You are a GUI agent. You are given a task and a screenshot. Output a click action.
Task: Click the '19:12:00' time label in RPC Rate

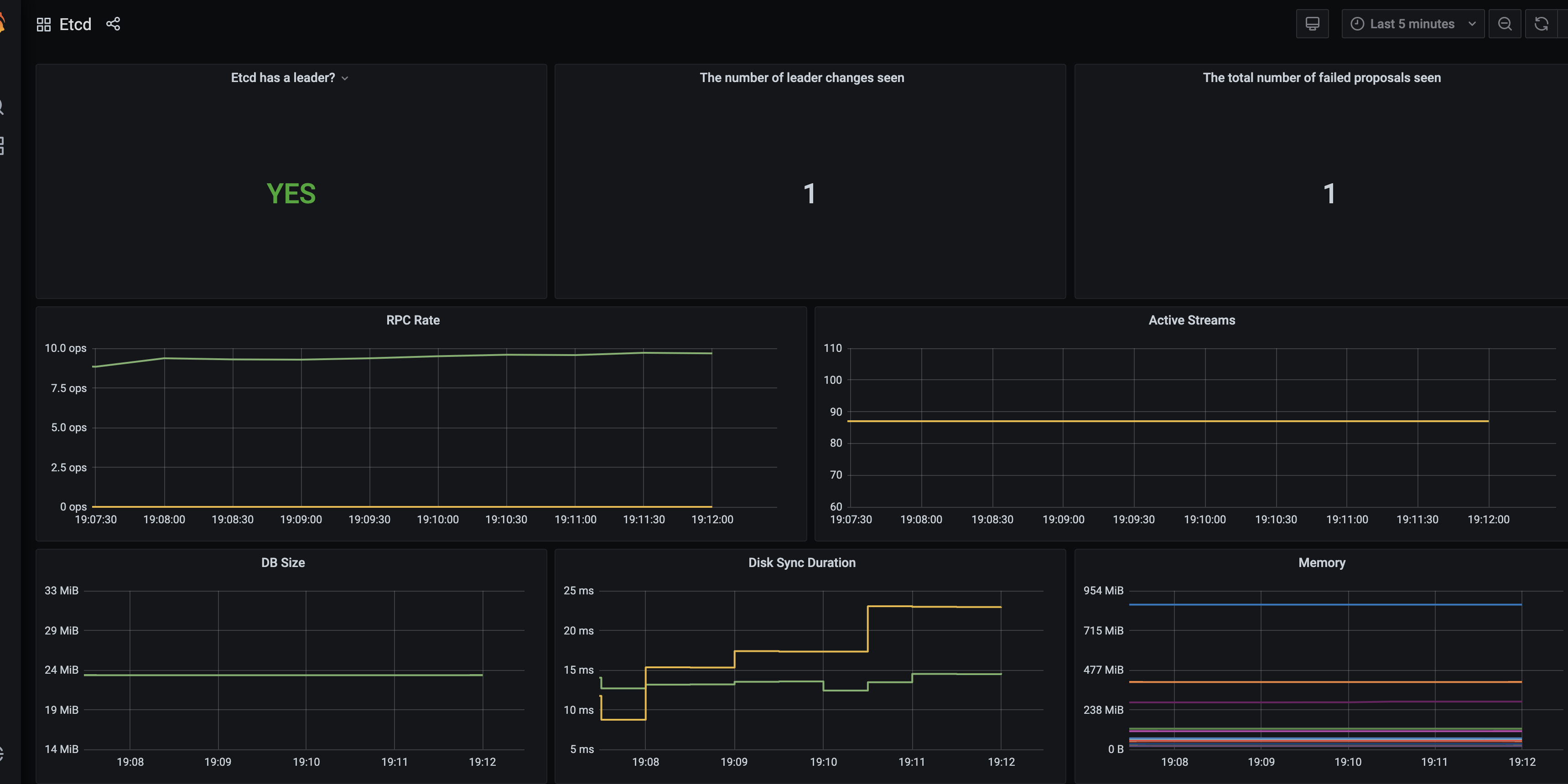[x=712, y=520]
